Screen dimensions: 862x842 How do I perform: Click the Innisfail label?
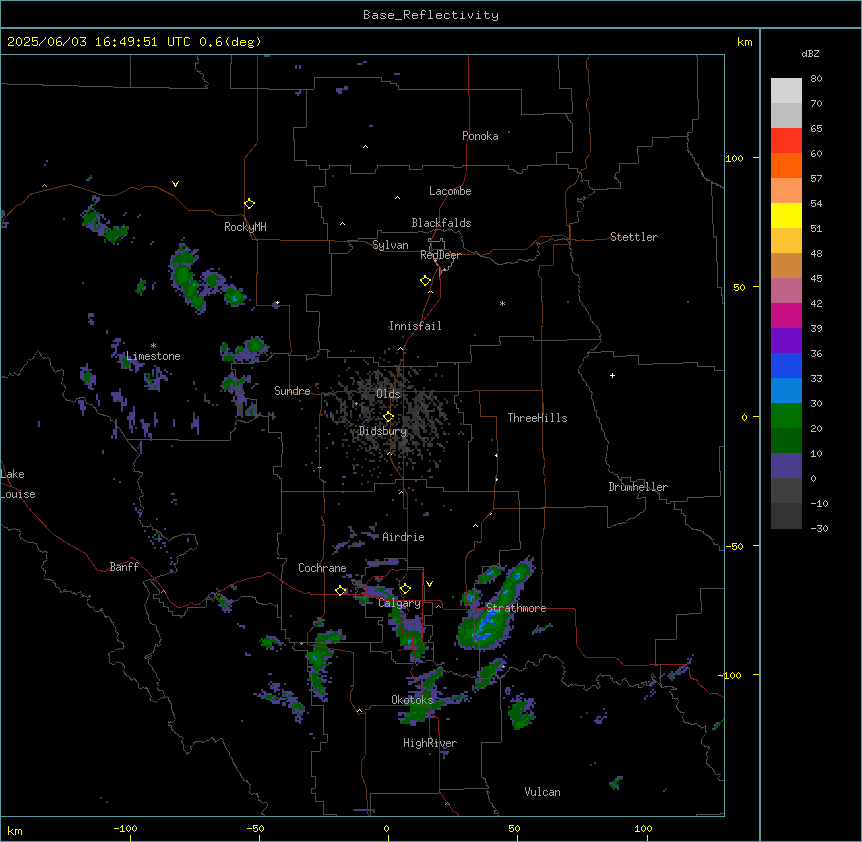coord(415,326)
